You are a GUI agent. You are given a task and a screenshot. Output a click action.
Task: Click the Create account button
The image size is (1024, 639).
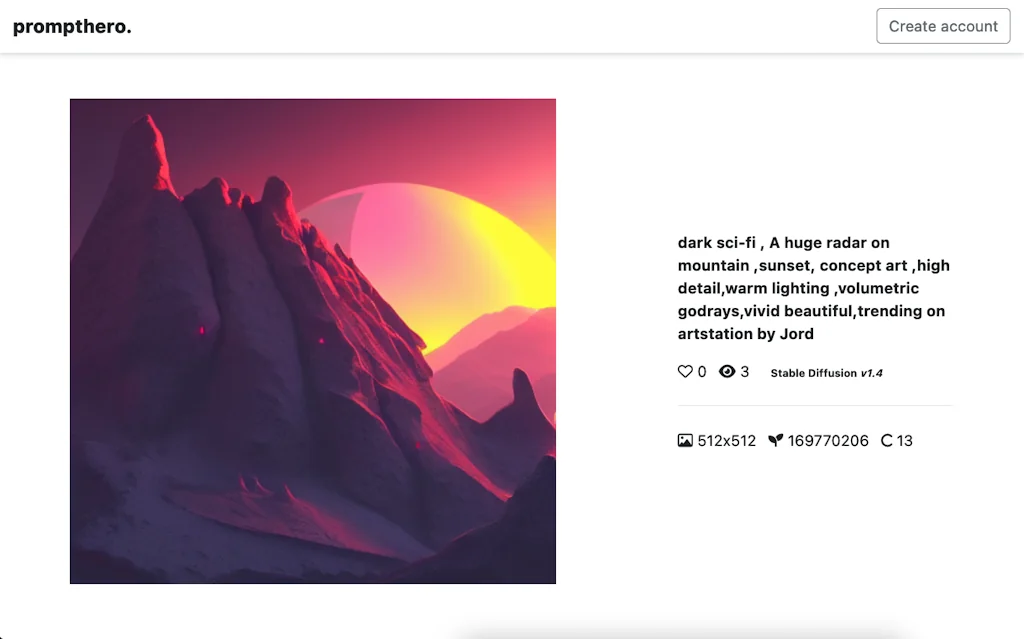click(x=943, y=26)
